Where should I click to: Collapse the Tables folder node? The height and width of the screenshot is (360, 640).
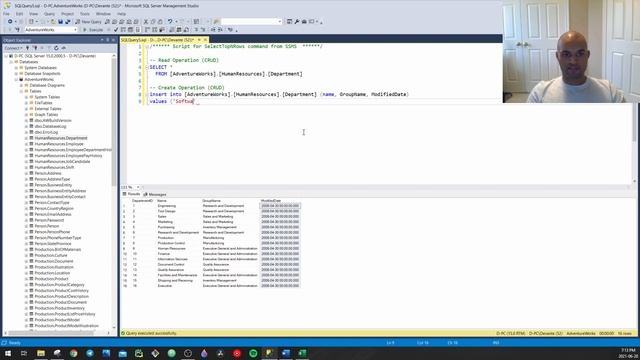pyautogui.click(x=21, y=91)
